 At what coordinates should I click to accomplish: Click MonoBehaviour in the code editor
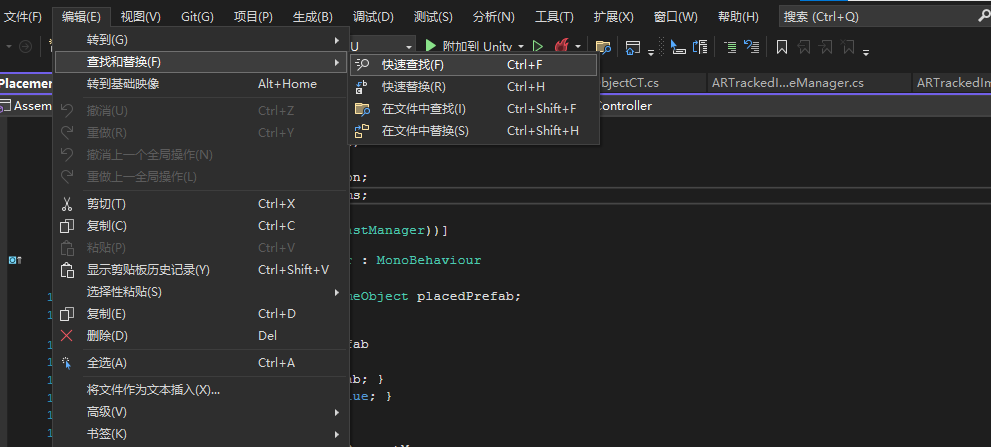[x=429, y=260]
